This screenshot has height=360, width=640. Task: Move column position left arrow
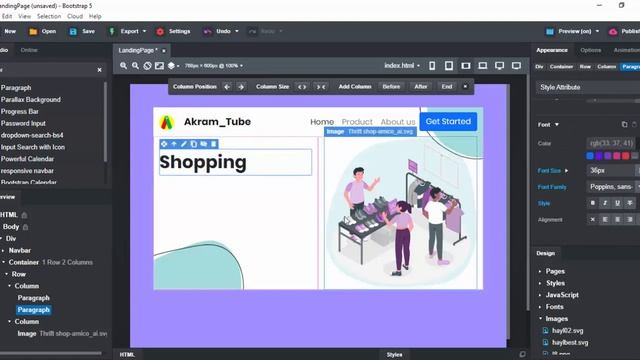click(227, 87)
